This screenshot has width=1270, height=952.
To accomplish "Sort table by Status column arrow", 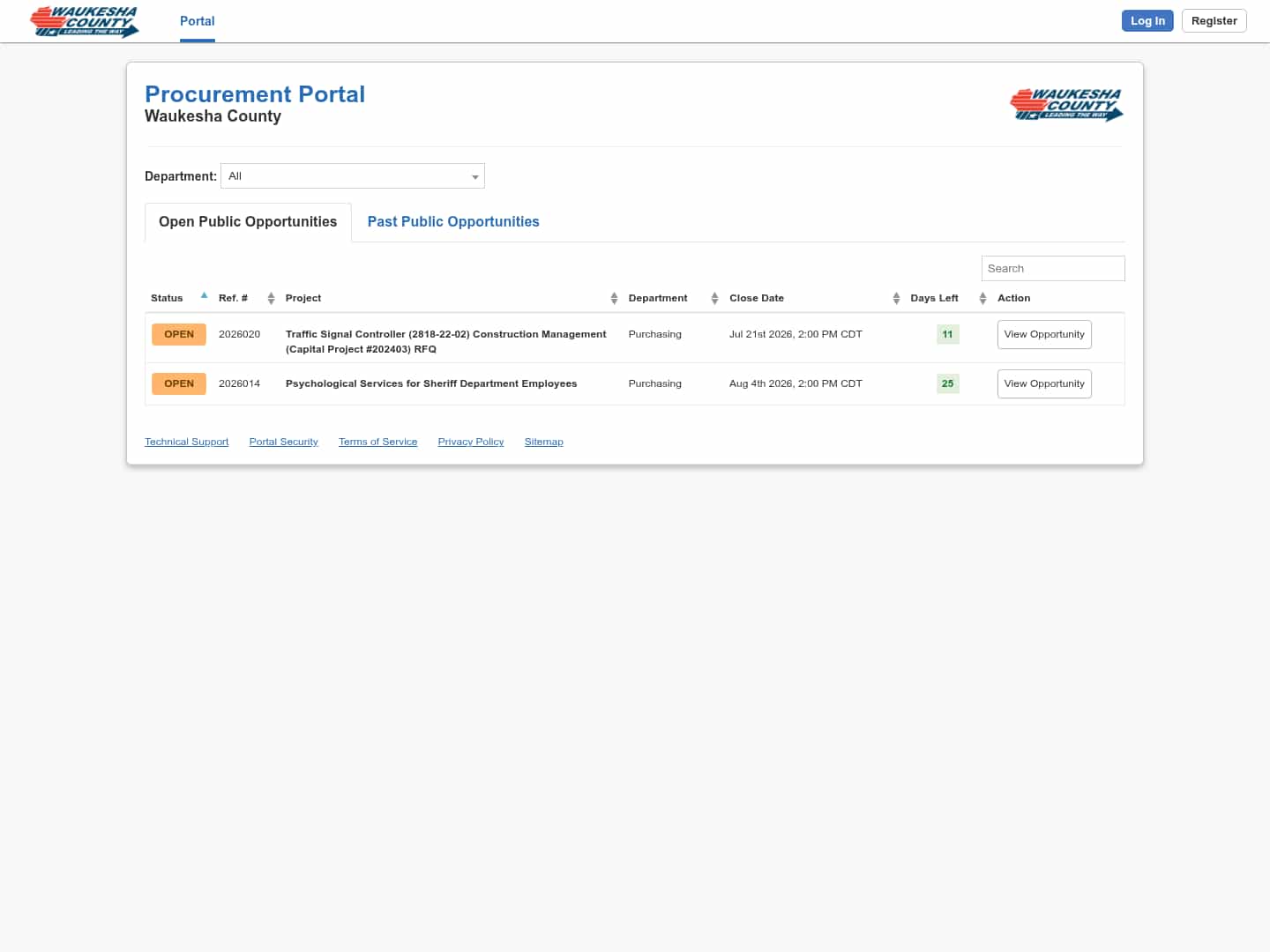I will coord(204,296).
